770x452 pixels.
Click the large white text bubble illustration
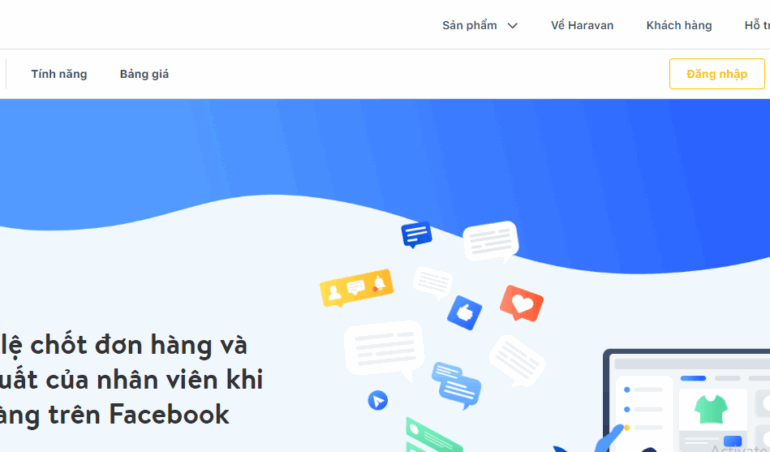[384, 350]
